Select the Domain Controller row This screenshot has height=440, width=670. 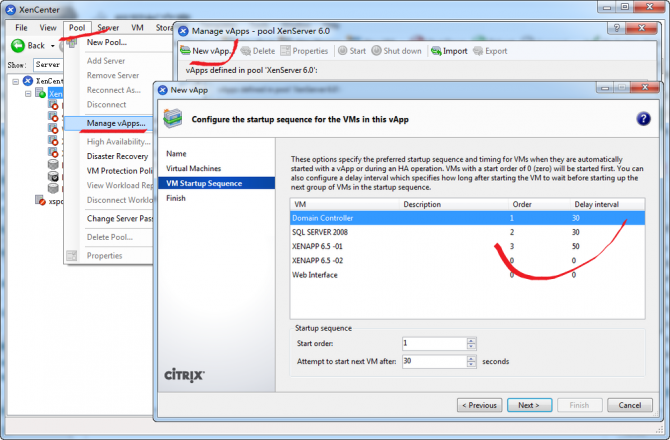tap(467, 218)
